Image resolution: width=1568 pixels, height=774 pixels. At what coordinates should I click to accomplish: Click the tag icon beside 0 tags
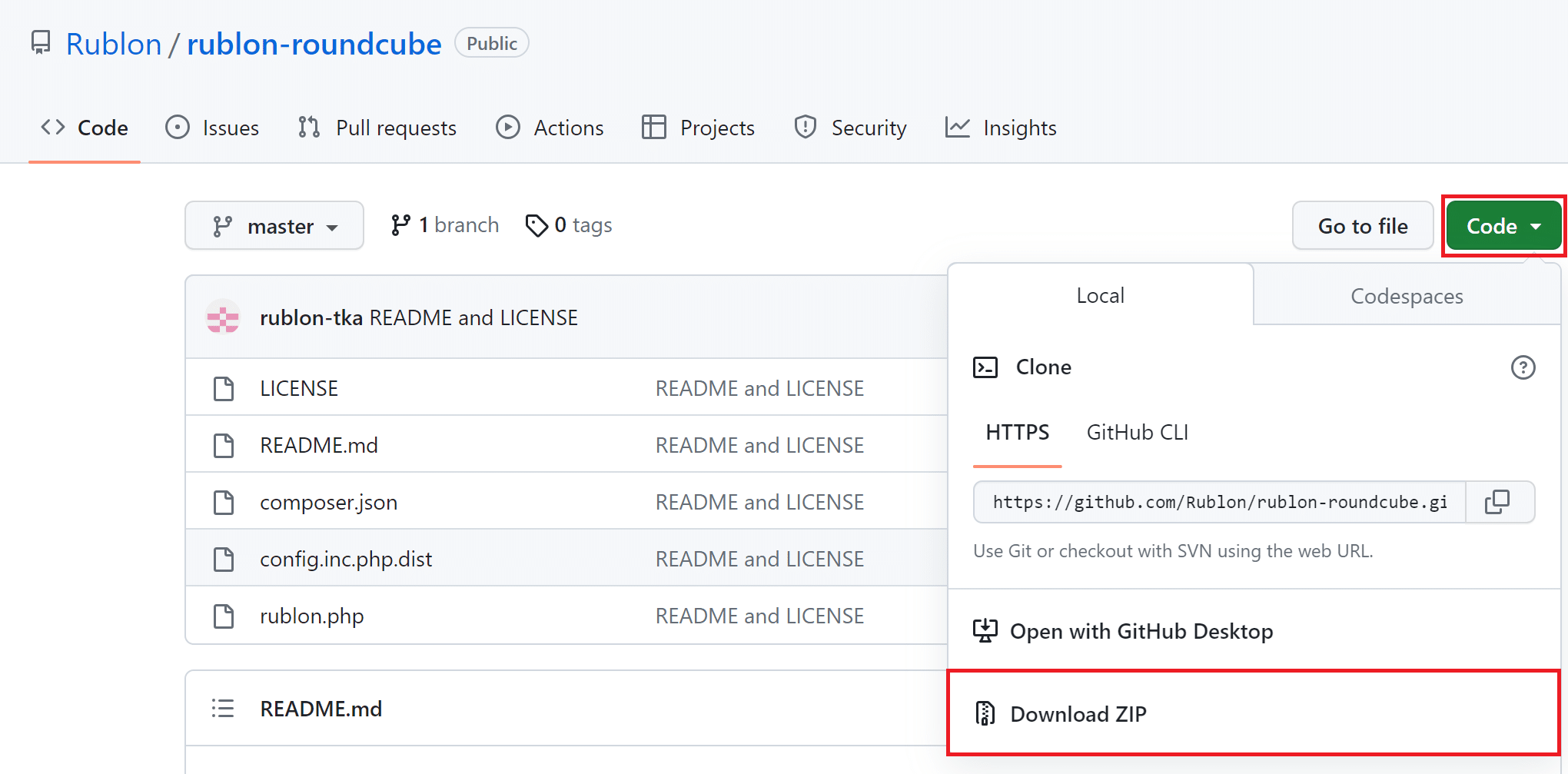click(x=536, y=225)
